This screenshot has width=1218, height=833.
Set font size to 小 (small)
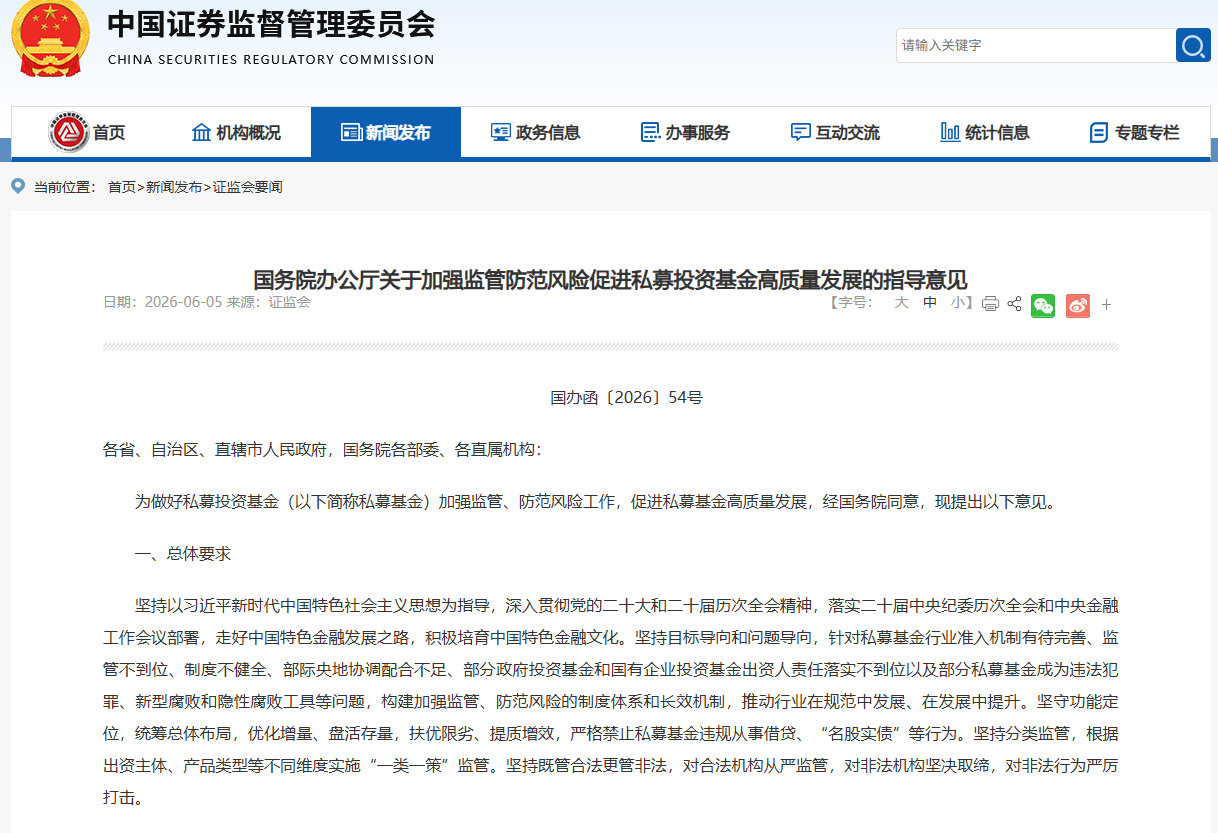pos(958,302)
